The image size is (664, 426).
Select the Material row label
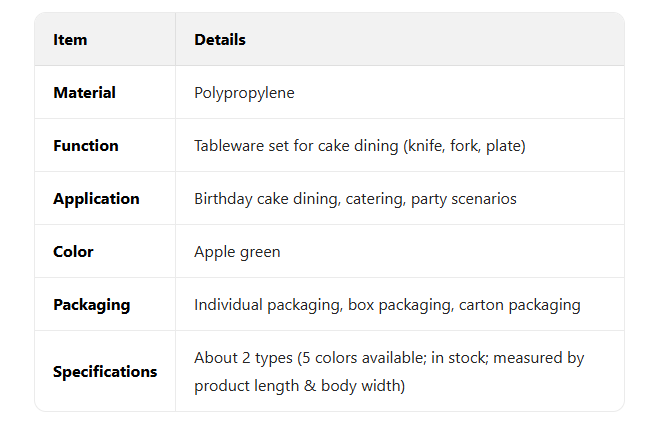tap(84, 93)
